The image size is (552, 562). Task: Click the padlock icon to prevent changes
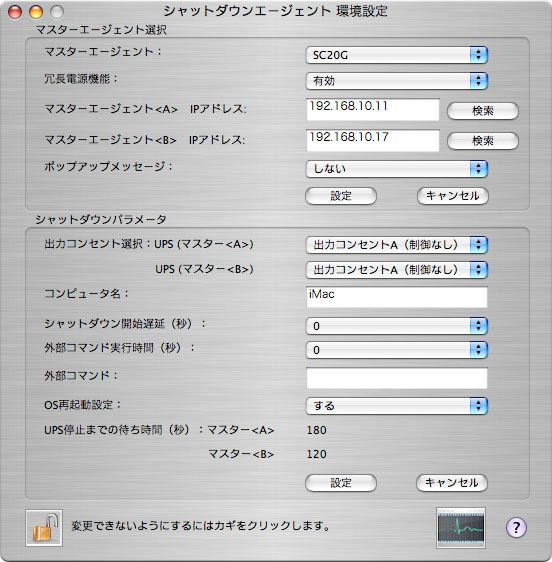pyautogui.click(x=44, y=528)
